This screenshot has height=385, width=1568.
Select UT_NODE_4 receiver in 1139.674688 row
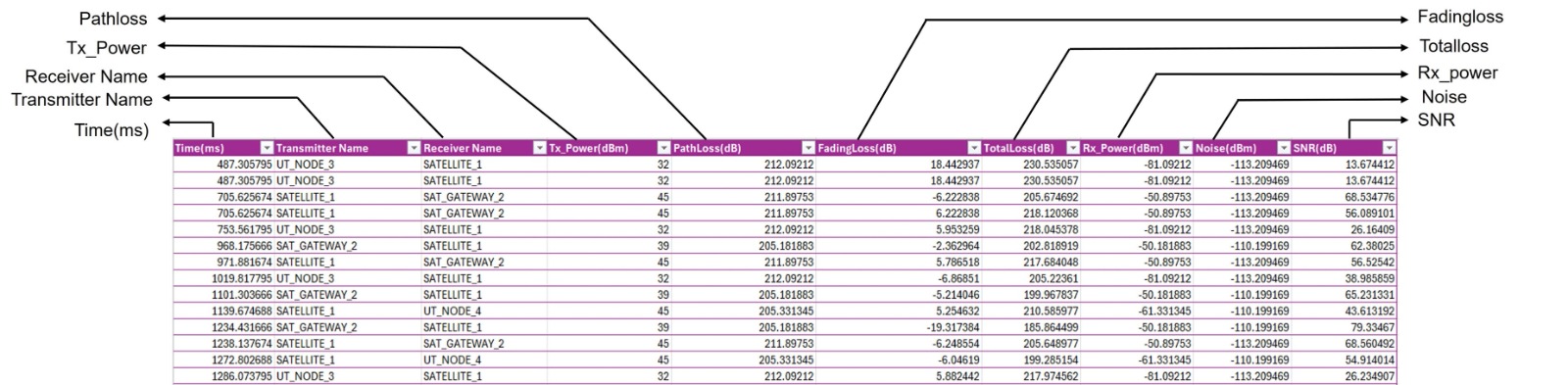(x=452, y=312)
